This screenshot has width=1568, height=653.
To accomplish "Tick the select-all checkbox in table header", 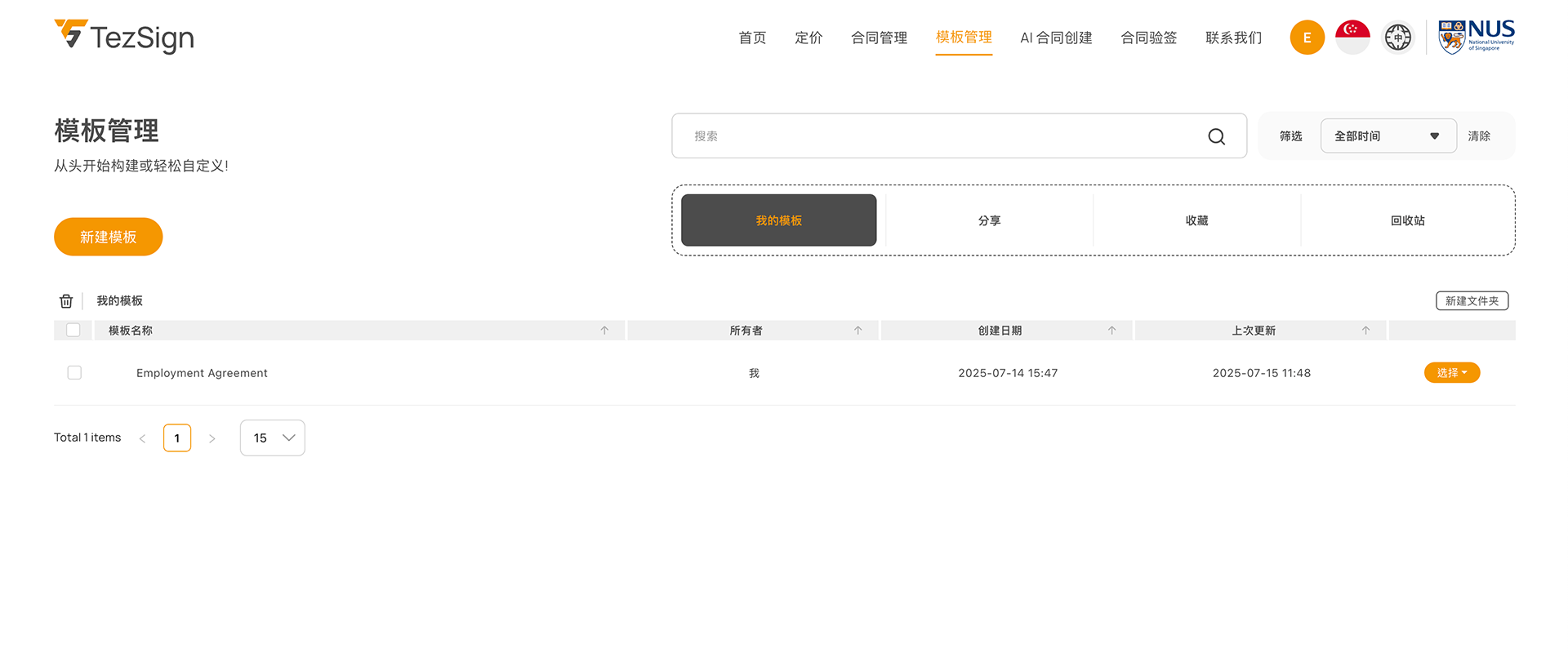I will click(x=73, y=331).
